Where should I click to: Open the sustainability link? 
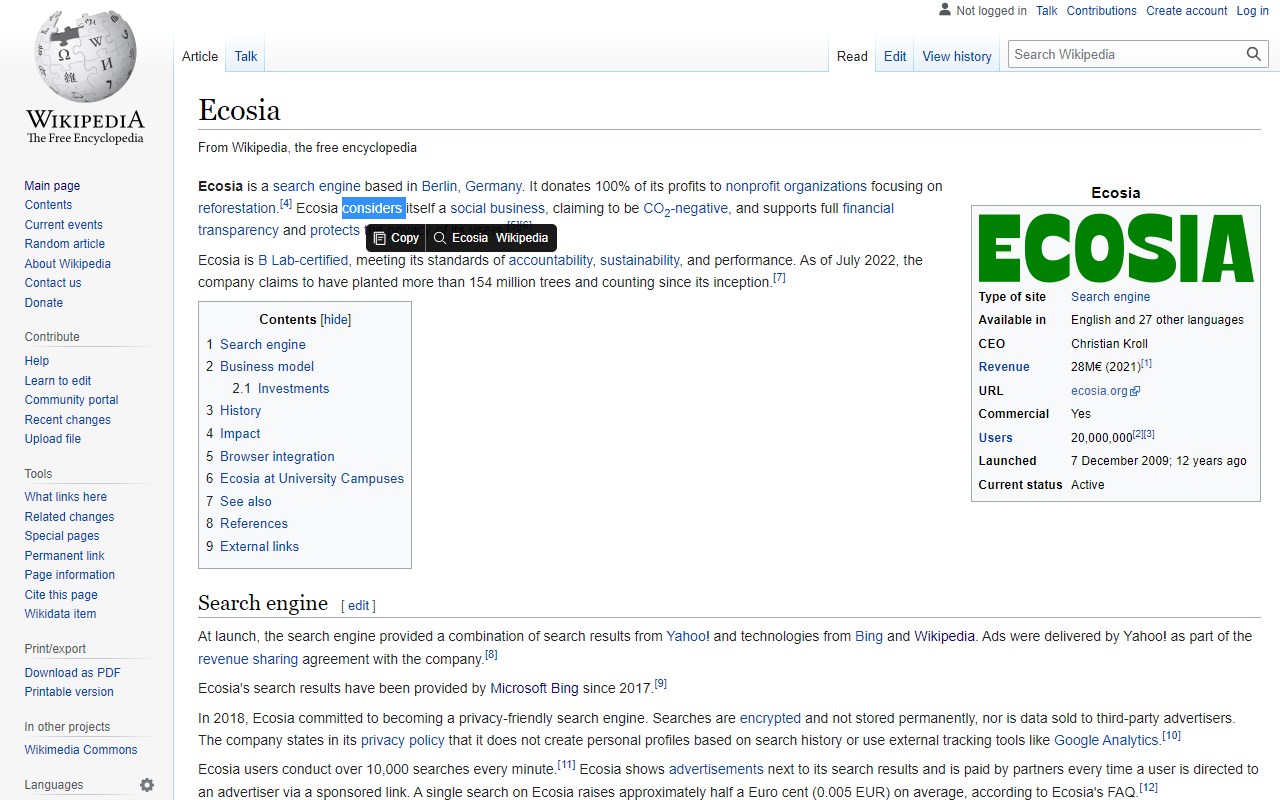pos(640,260)
